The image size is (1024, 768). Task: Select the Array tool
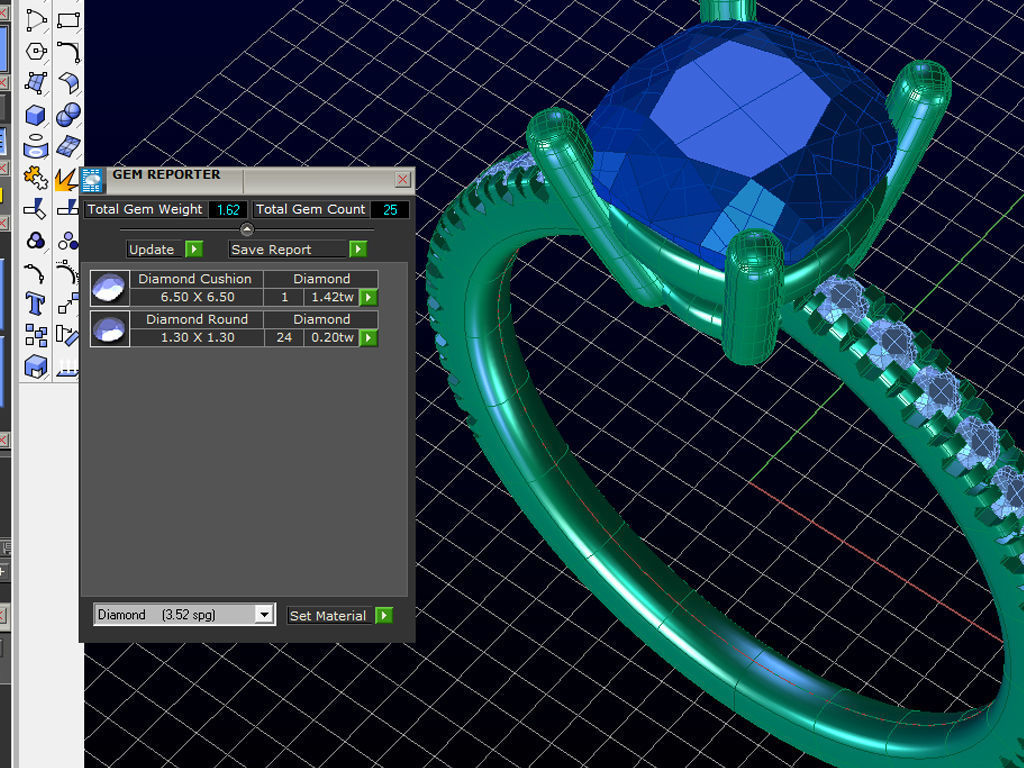click(x=35, y=336)
